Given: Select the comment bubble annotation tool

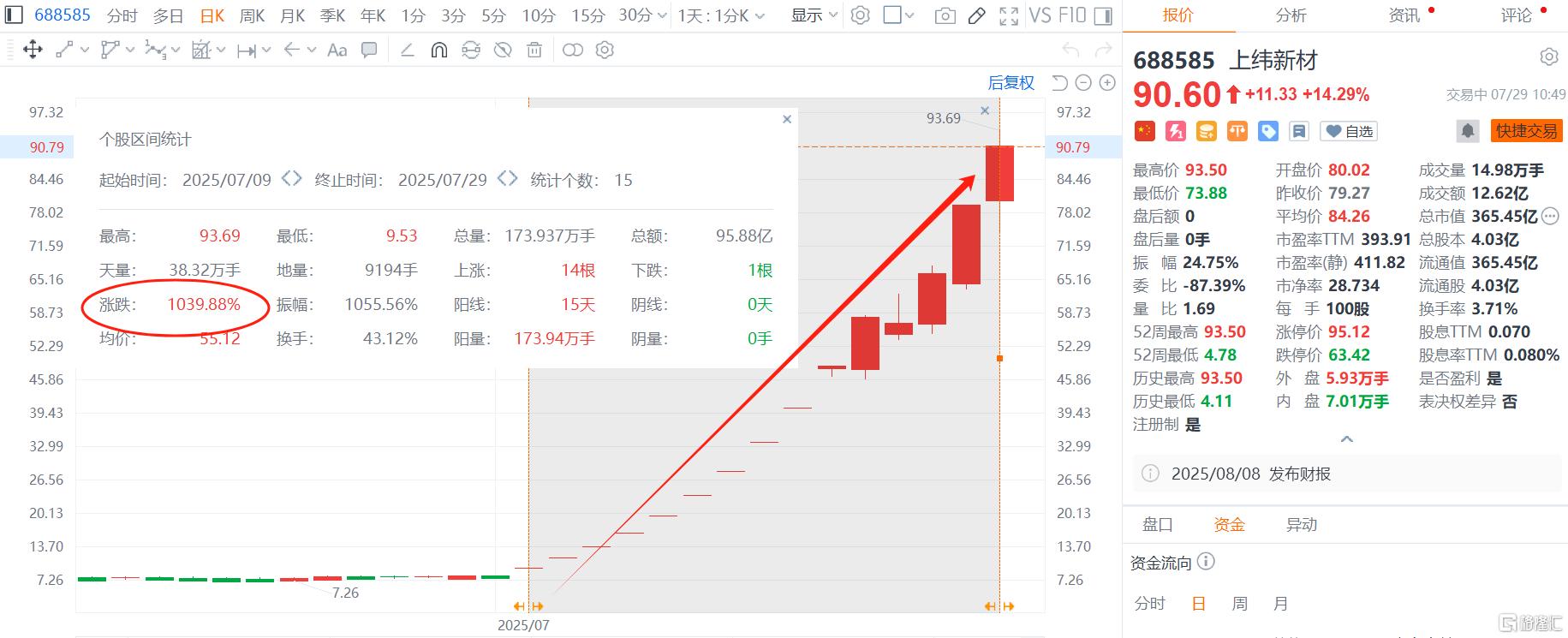Looking at the screenshot, I should pyautogui.click(x=369, y=51).
